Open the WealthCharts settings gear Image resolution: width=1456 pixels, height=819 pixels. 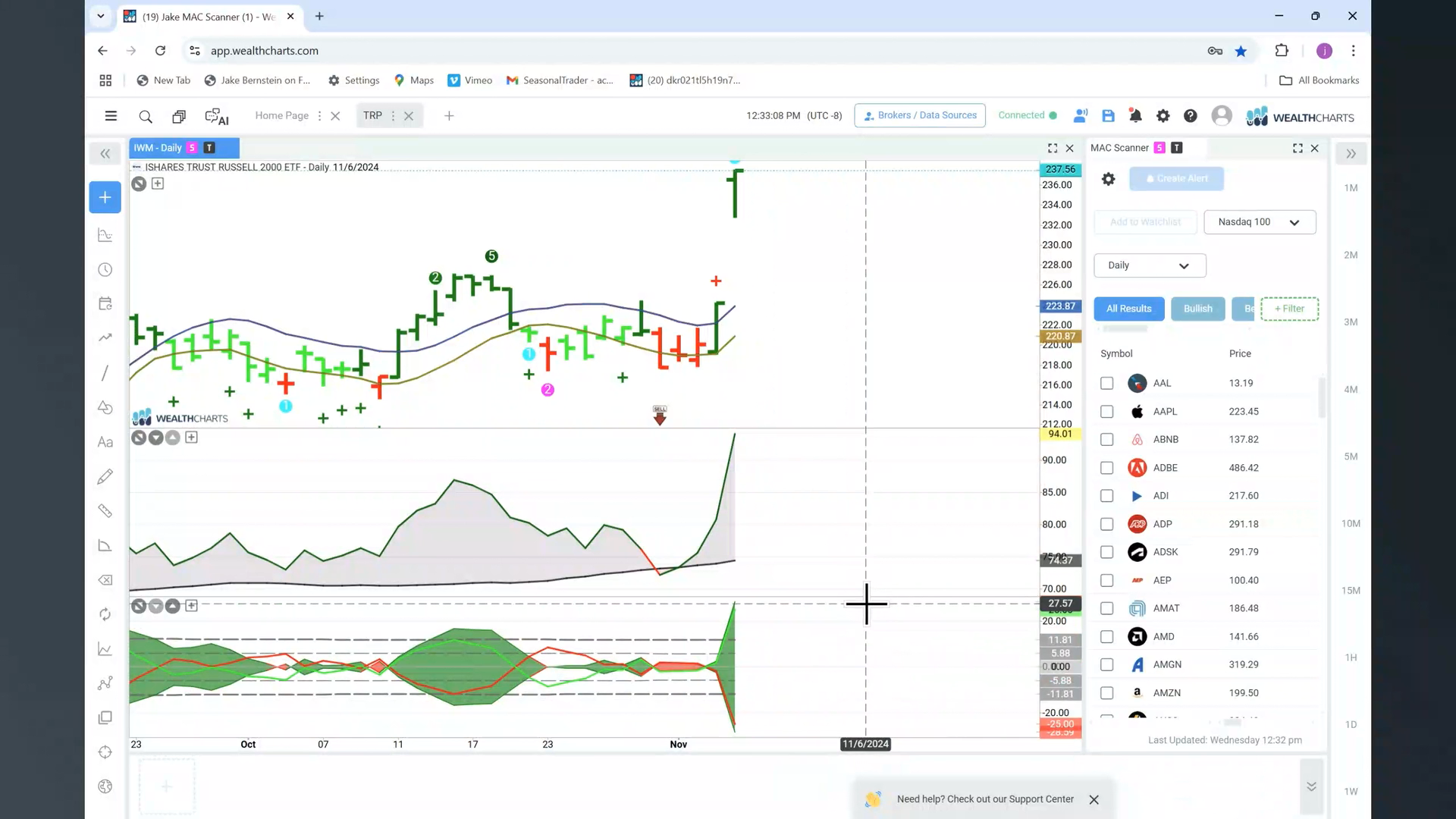pyautogui.click(x=1163, y=116)
